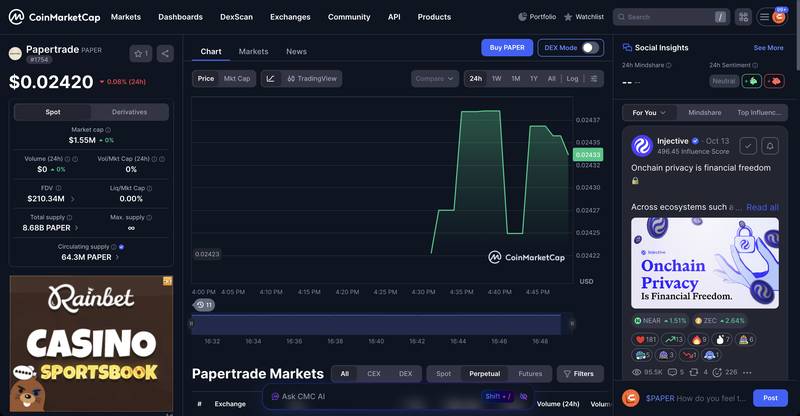React with fire emoji on Injective post
Viewport: 800px width, 416px height.
pyautogui.click(x=699, y=339)
